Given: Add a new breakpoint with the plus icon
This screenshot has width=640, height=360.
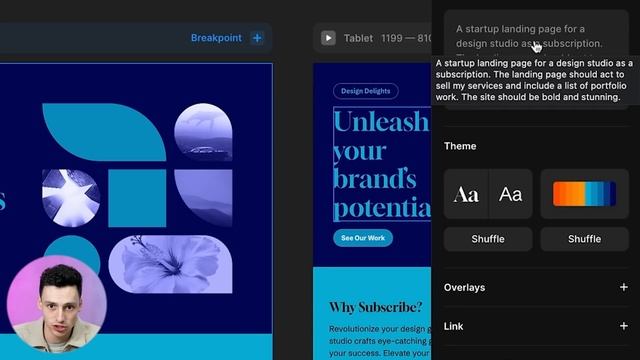Looking at the screenshot, I should [257, 38].
